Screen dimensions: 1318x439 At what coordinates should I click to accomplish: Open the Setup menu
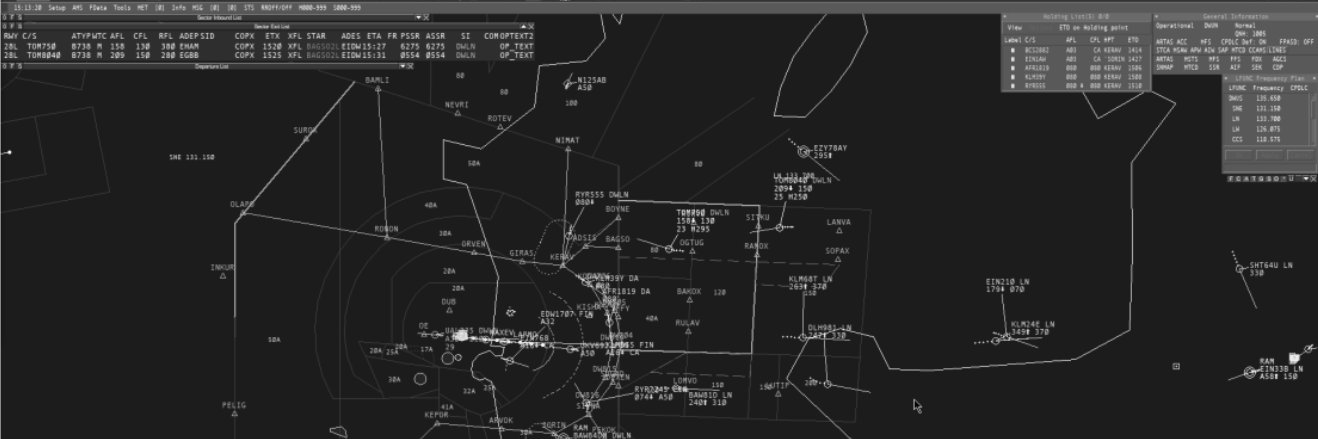click(57, 7)
